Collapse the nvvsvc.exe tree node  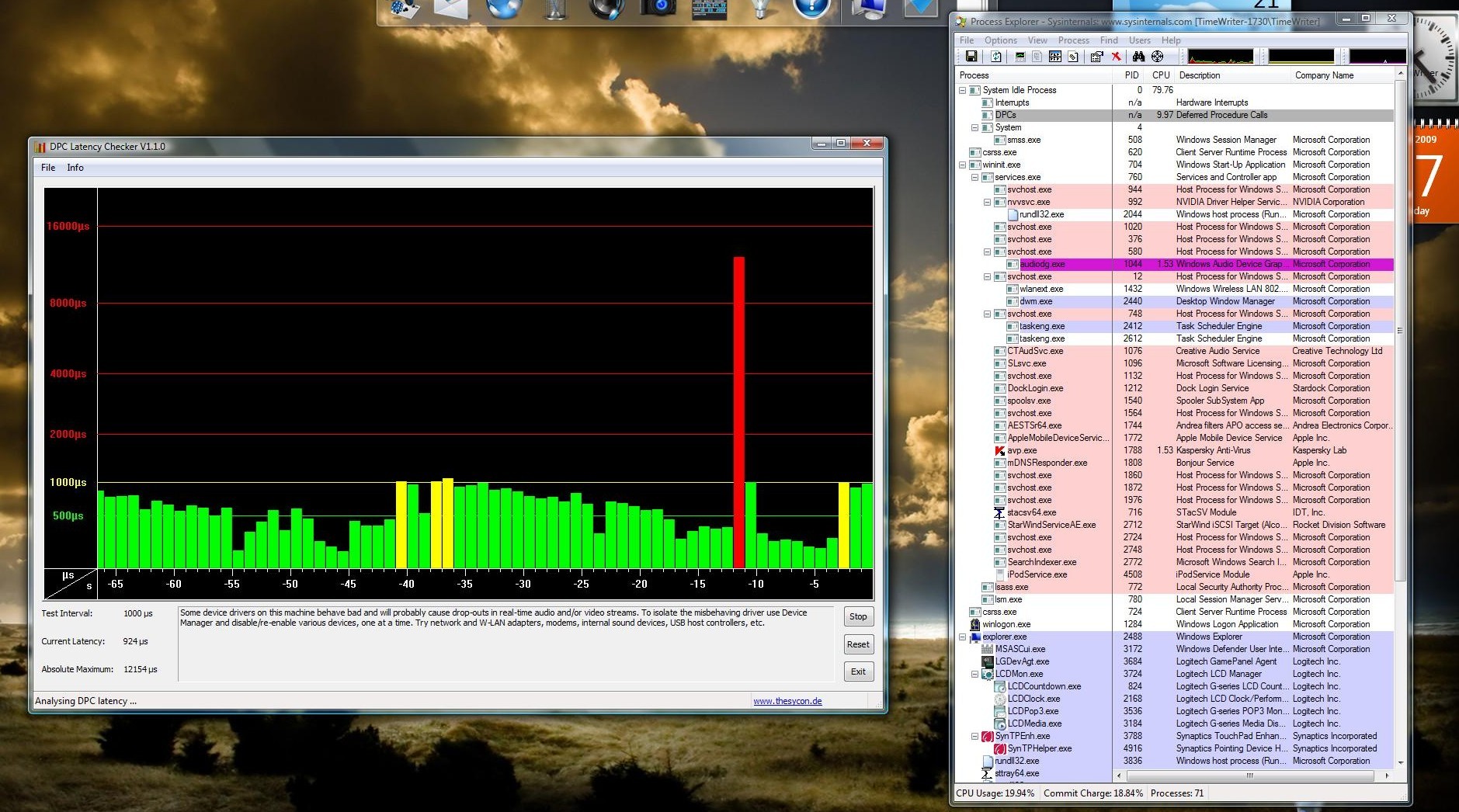click(x=988, y=202)
